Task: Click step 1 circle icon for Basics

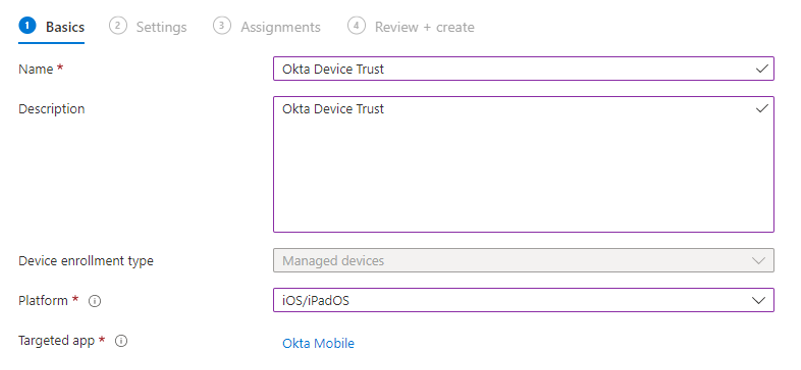Action: (x=27, y=26)
